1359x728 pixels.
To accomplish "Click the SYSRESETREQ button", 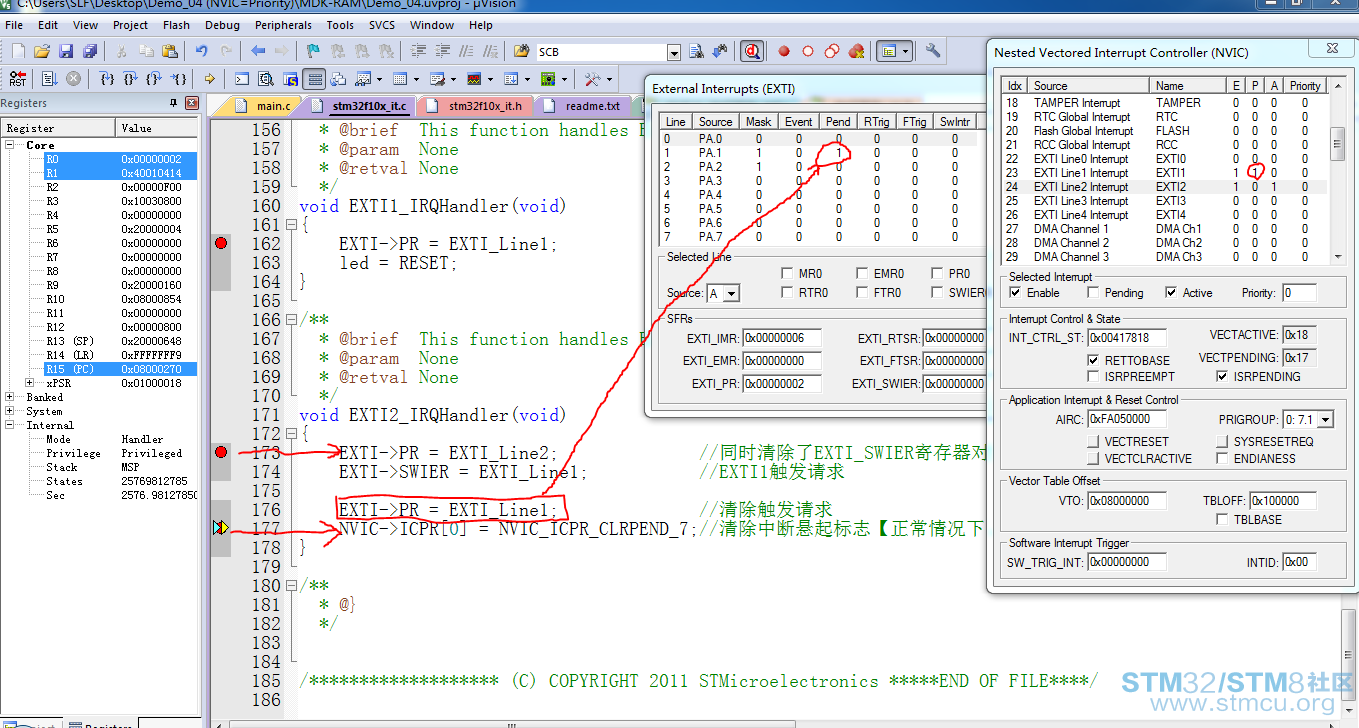I will pyautogui.click(x=1223, y=442).
